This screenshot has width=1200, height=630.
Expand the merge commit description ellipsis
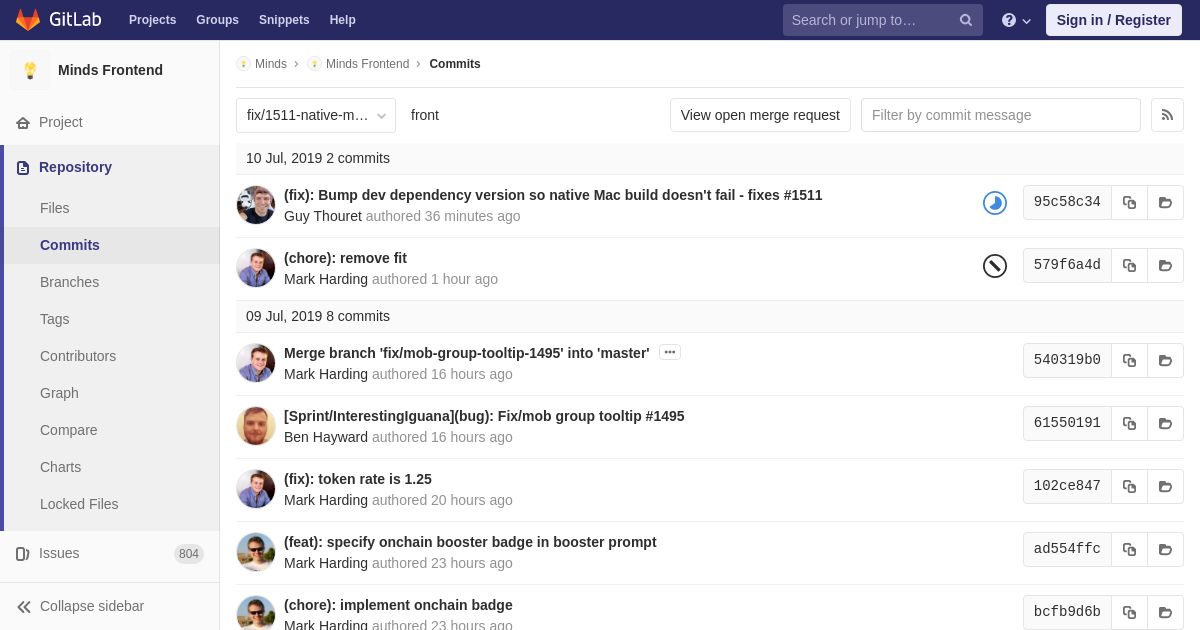tap(670, 352)
